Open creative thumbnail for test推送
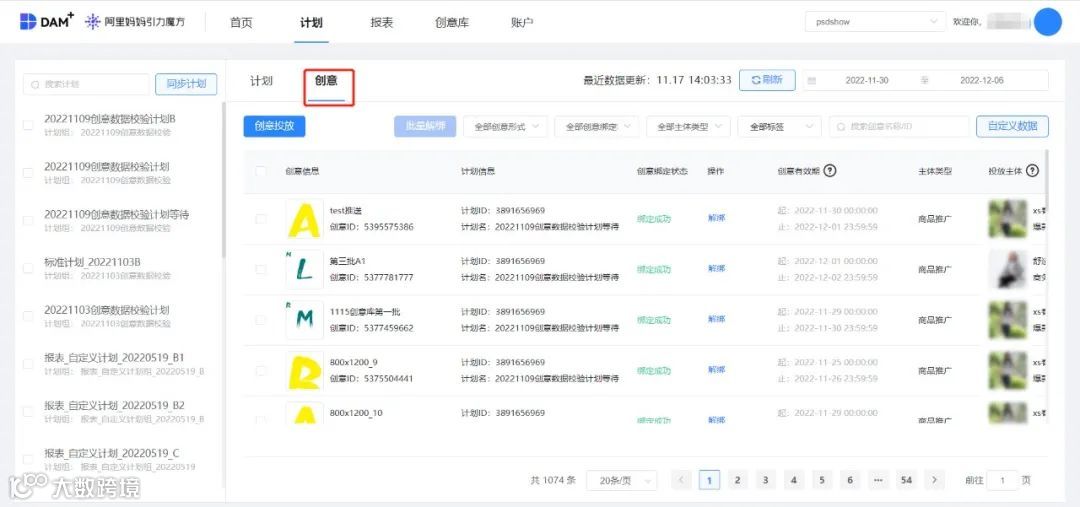The height and width of the screenshot is (507, 1080). click(304, 219)
